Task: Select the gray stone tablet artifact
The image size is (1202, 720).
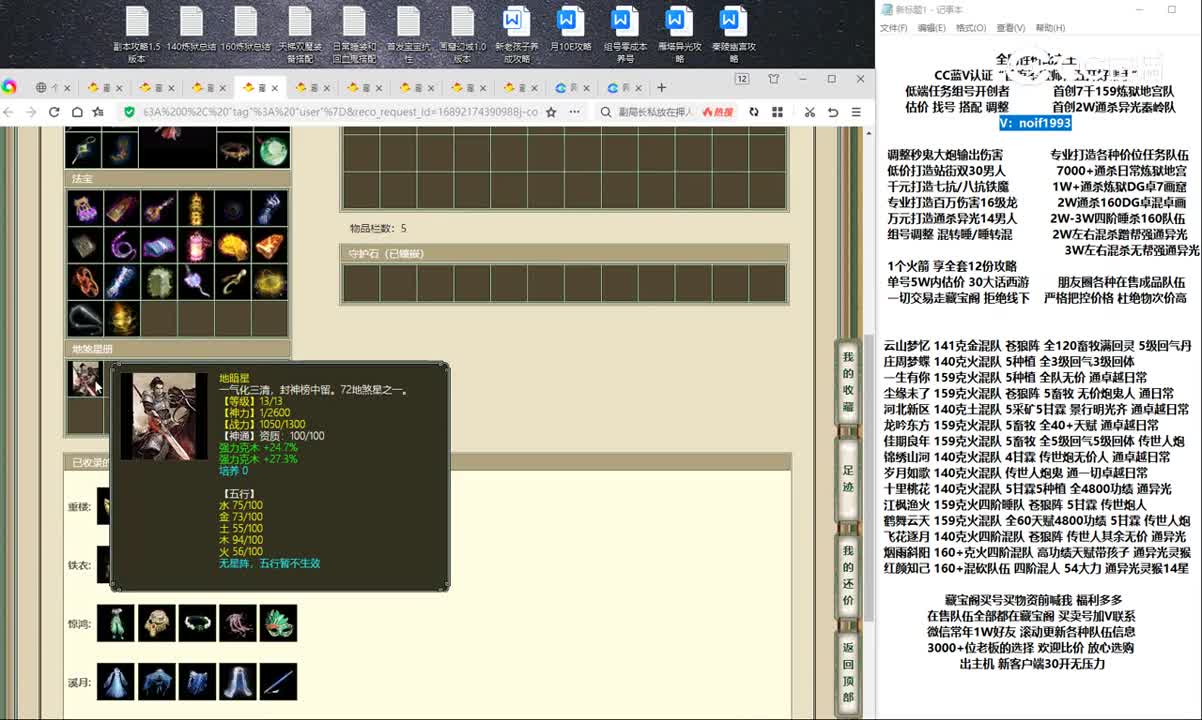Action: [x=85, y=246]
